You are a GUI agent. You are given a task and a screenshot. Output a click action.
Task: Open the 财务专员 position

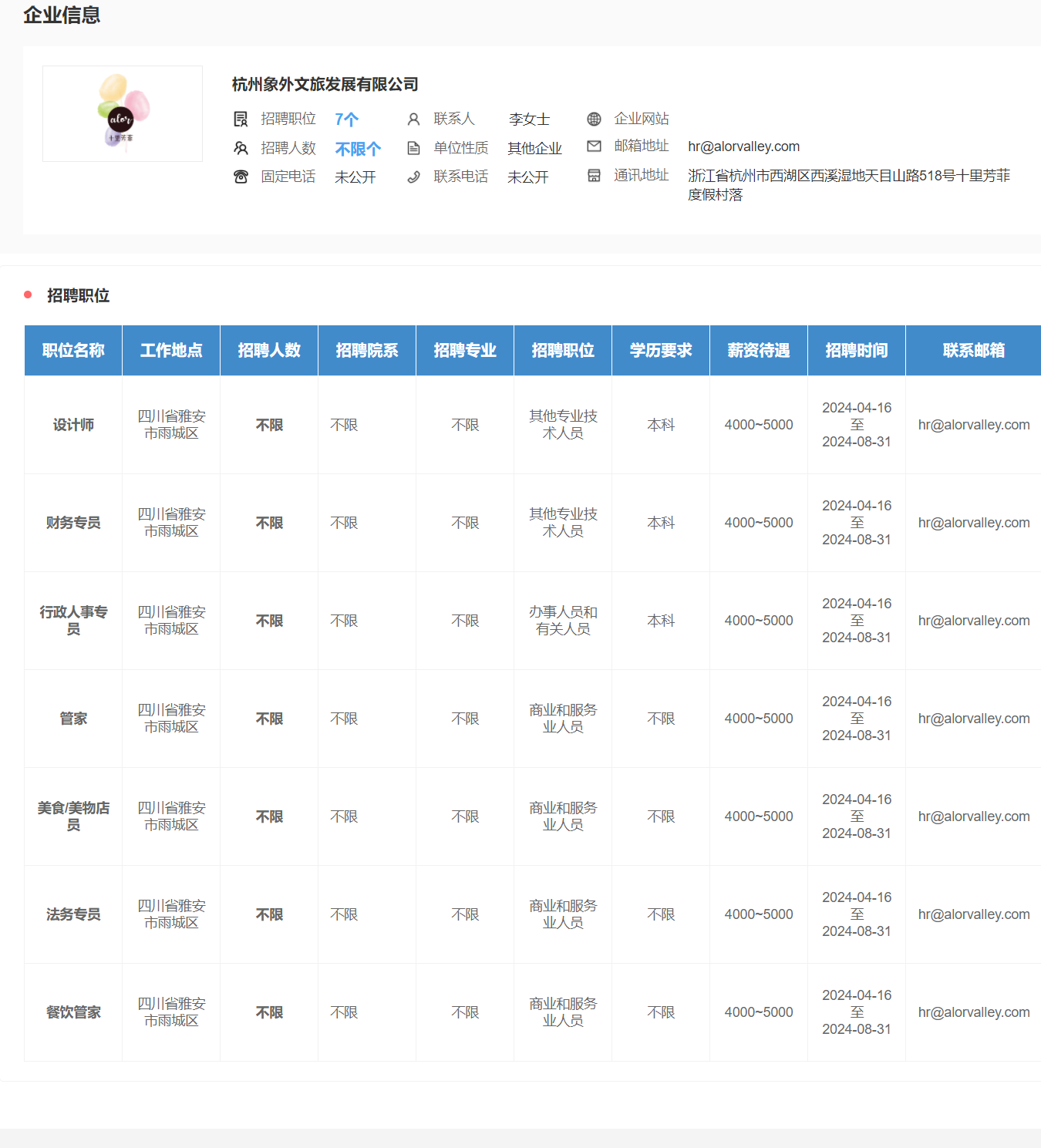73,523
